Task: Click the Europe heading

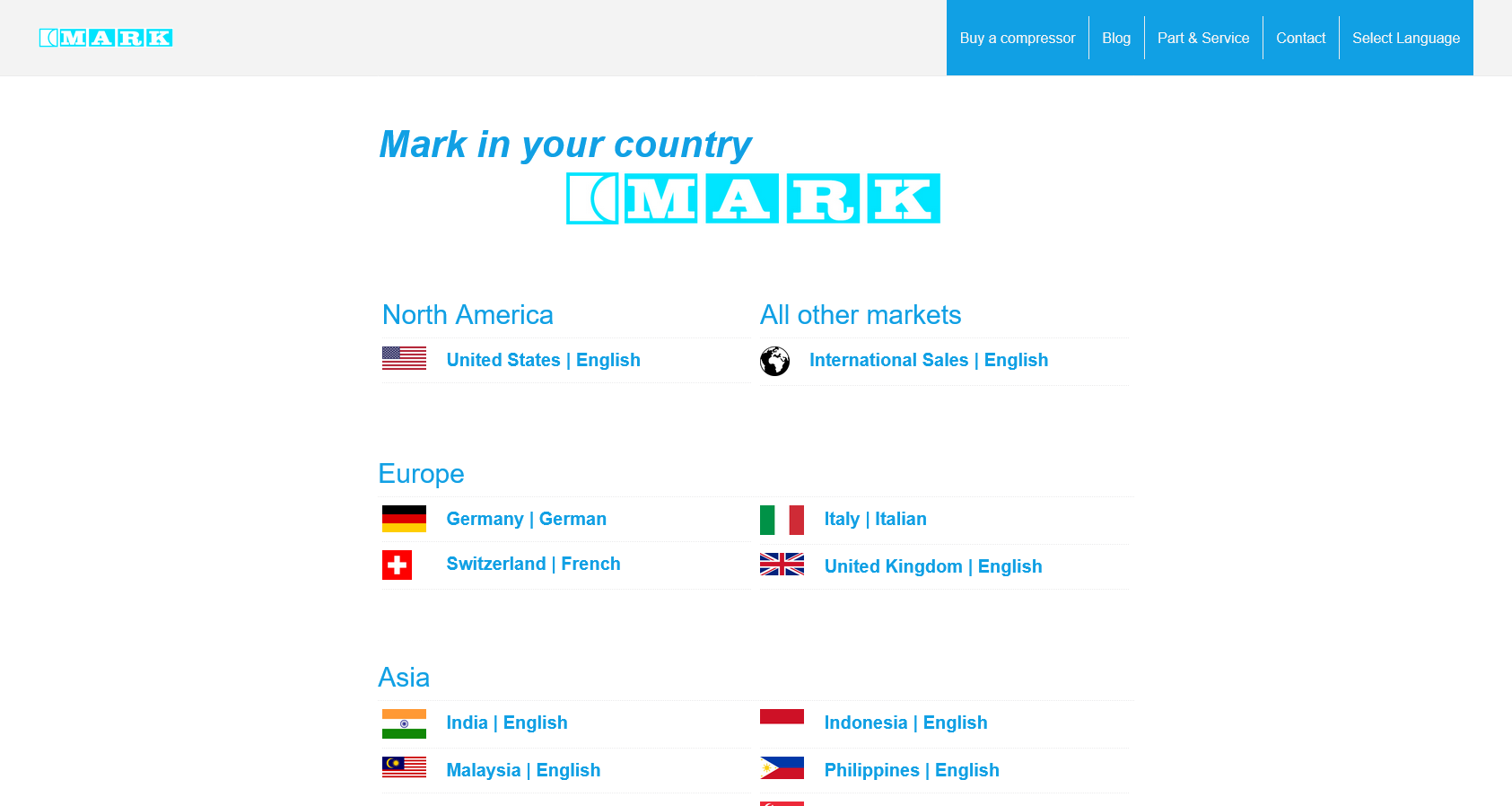Action: point(421,474)
